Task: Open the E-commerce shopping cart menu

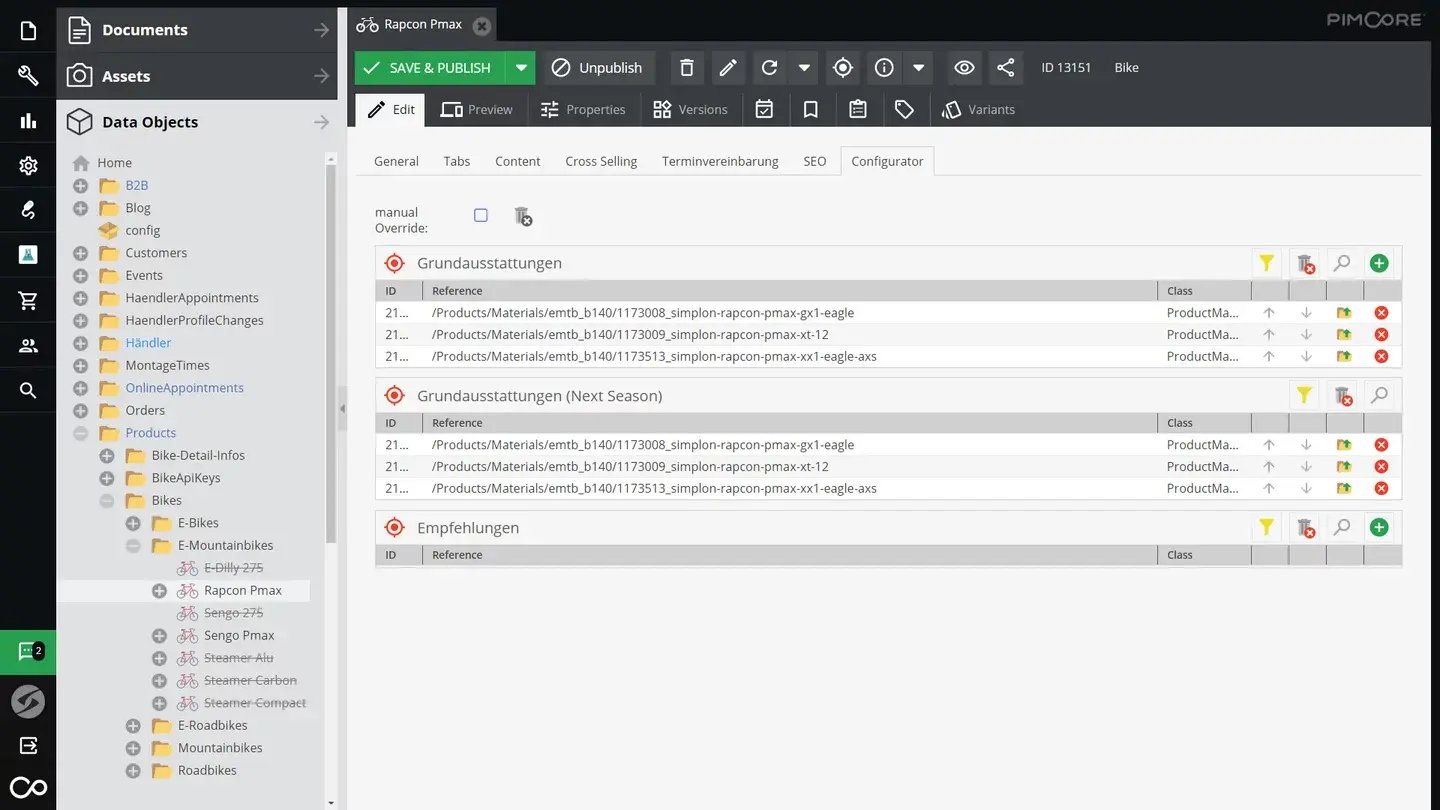Action: coord(28,300)
